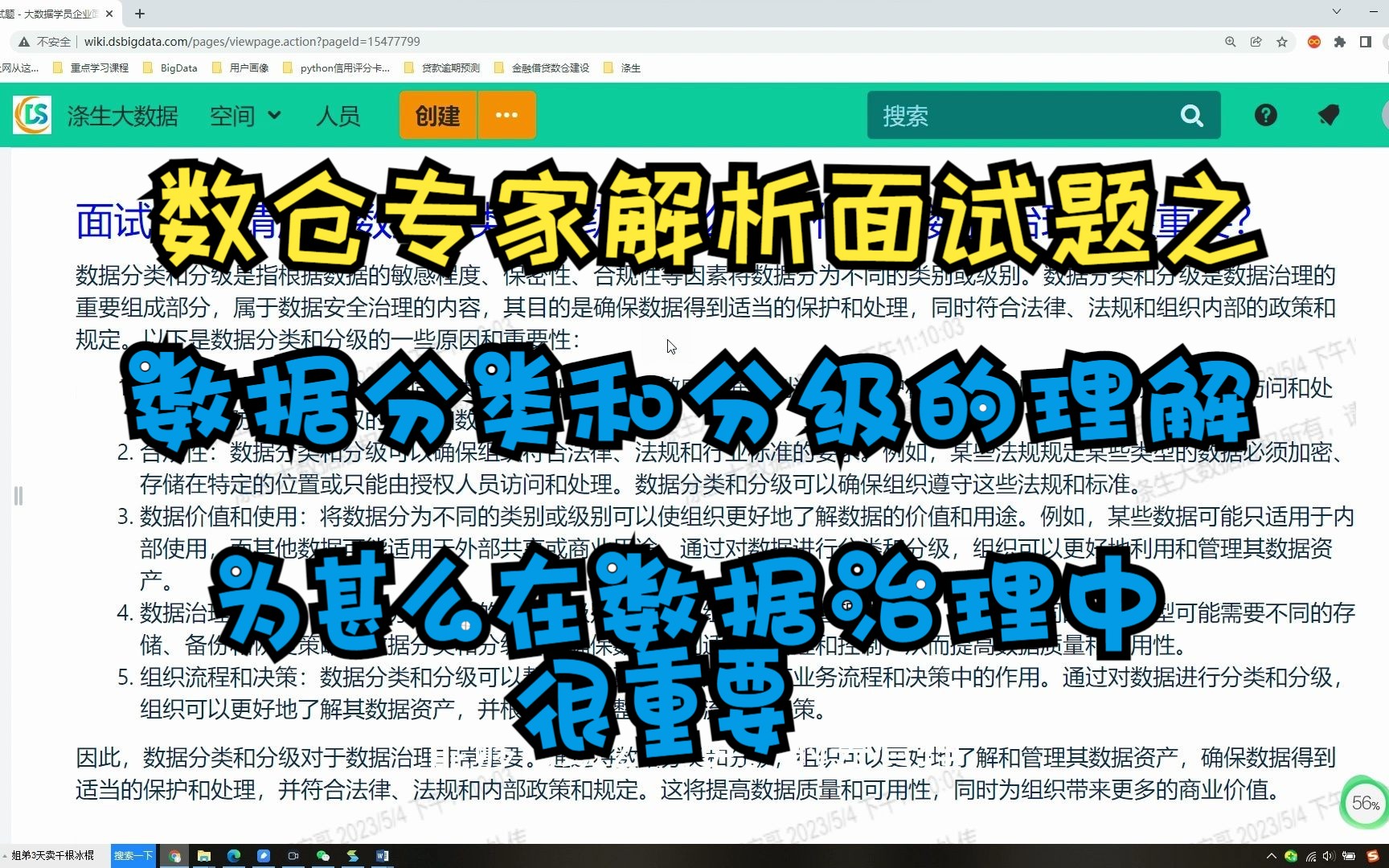Viewport: 1389px width, 868px height.
Task: Open the browser extensions puzzle icon
Action: click(1341, 41)
